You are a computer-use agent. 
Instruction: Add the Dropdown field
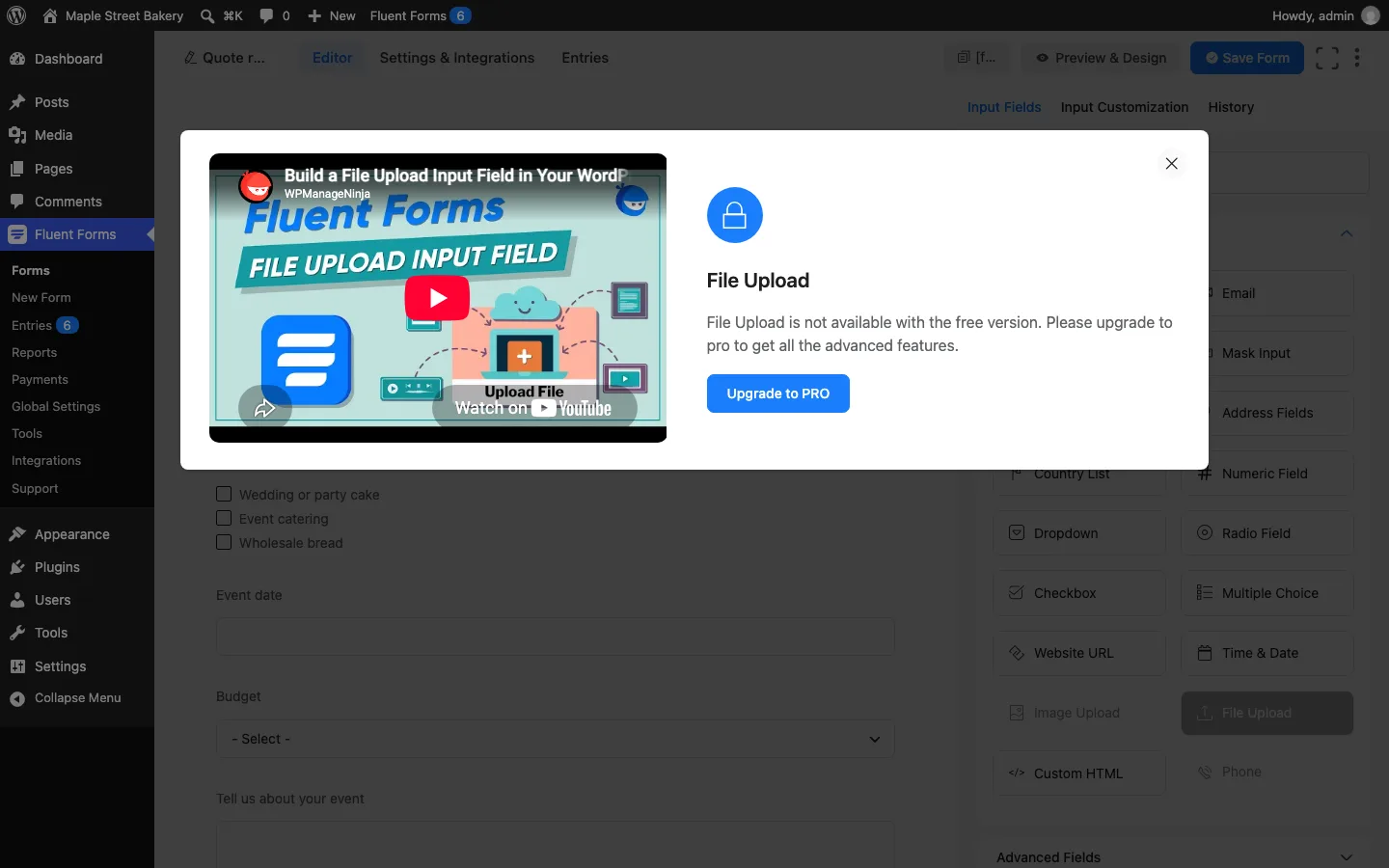point(1079,533)
